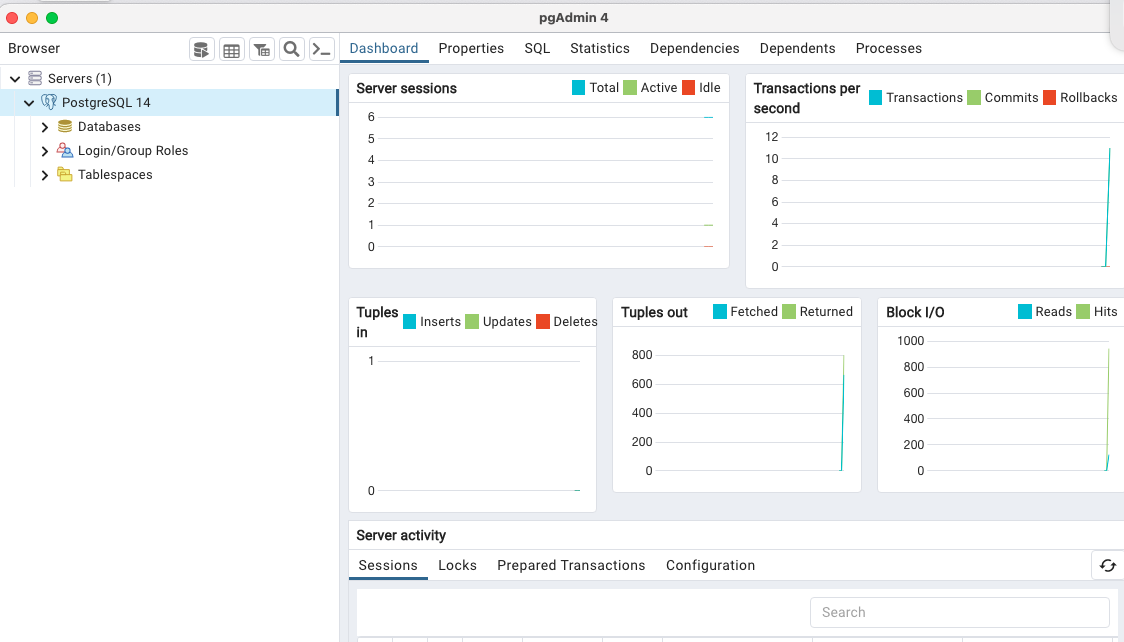Toggle Deletes legend swatch in Tuples in
This screenshot has height=642, width=1124.
(x=543, y=322)
